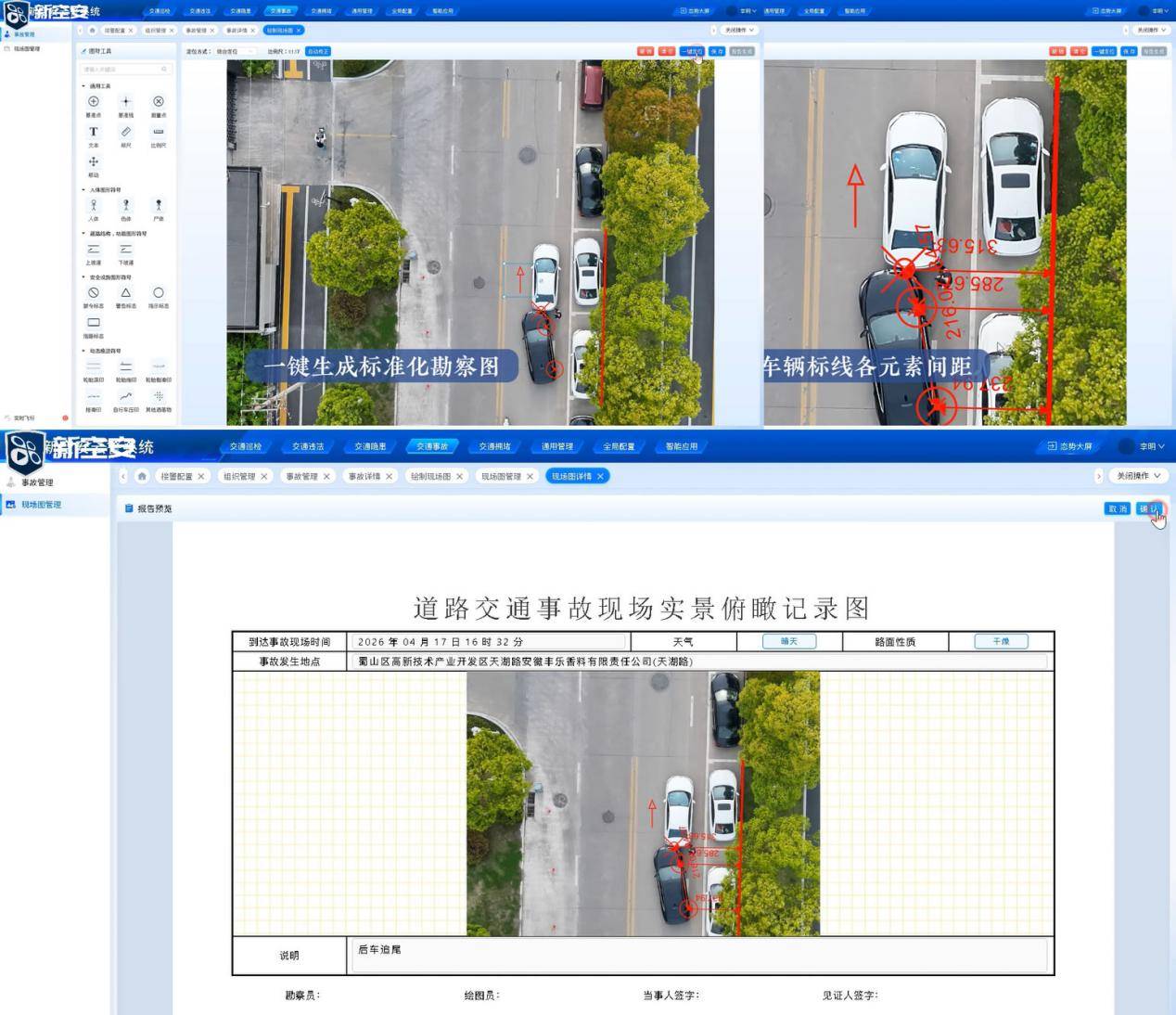Click the 自动校正 auto-correct button
This screenshot has height=1015, width=1176.
[317, 51]
